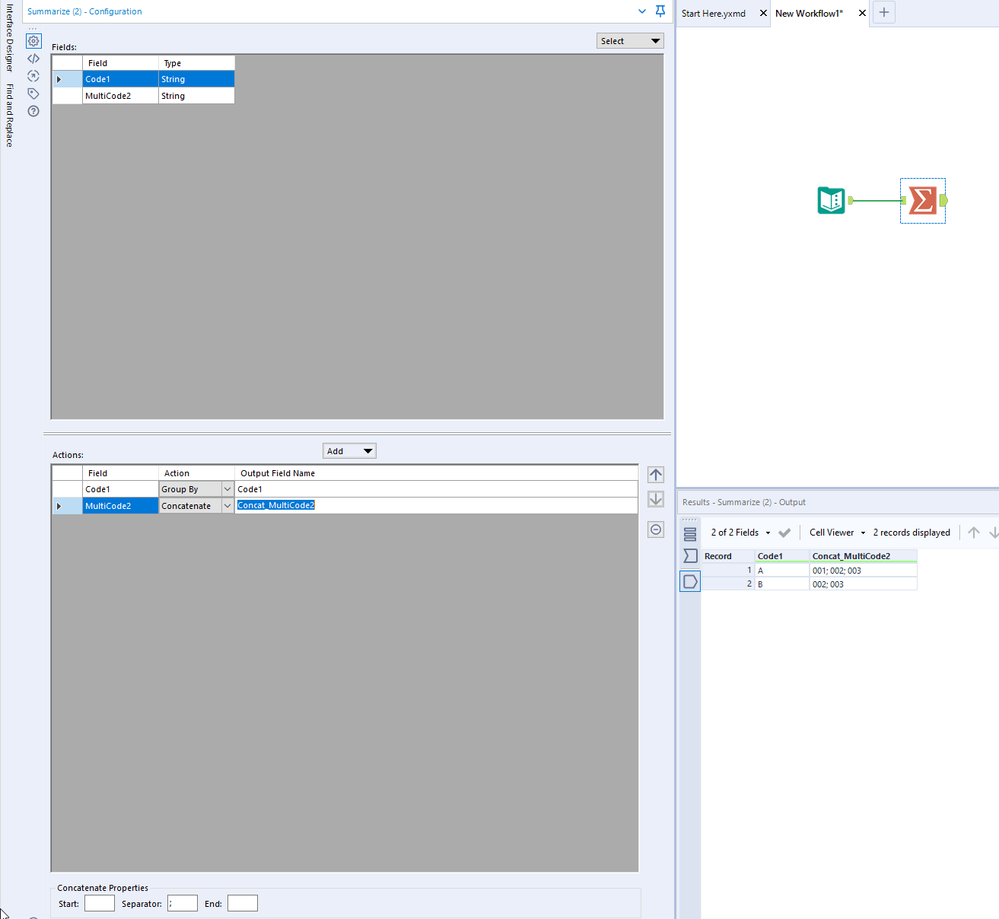
Task: Edit Code1 output field name
Action: pyautogui.click(x=436, y=489)
